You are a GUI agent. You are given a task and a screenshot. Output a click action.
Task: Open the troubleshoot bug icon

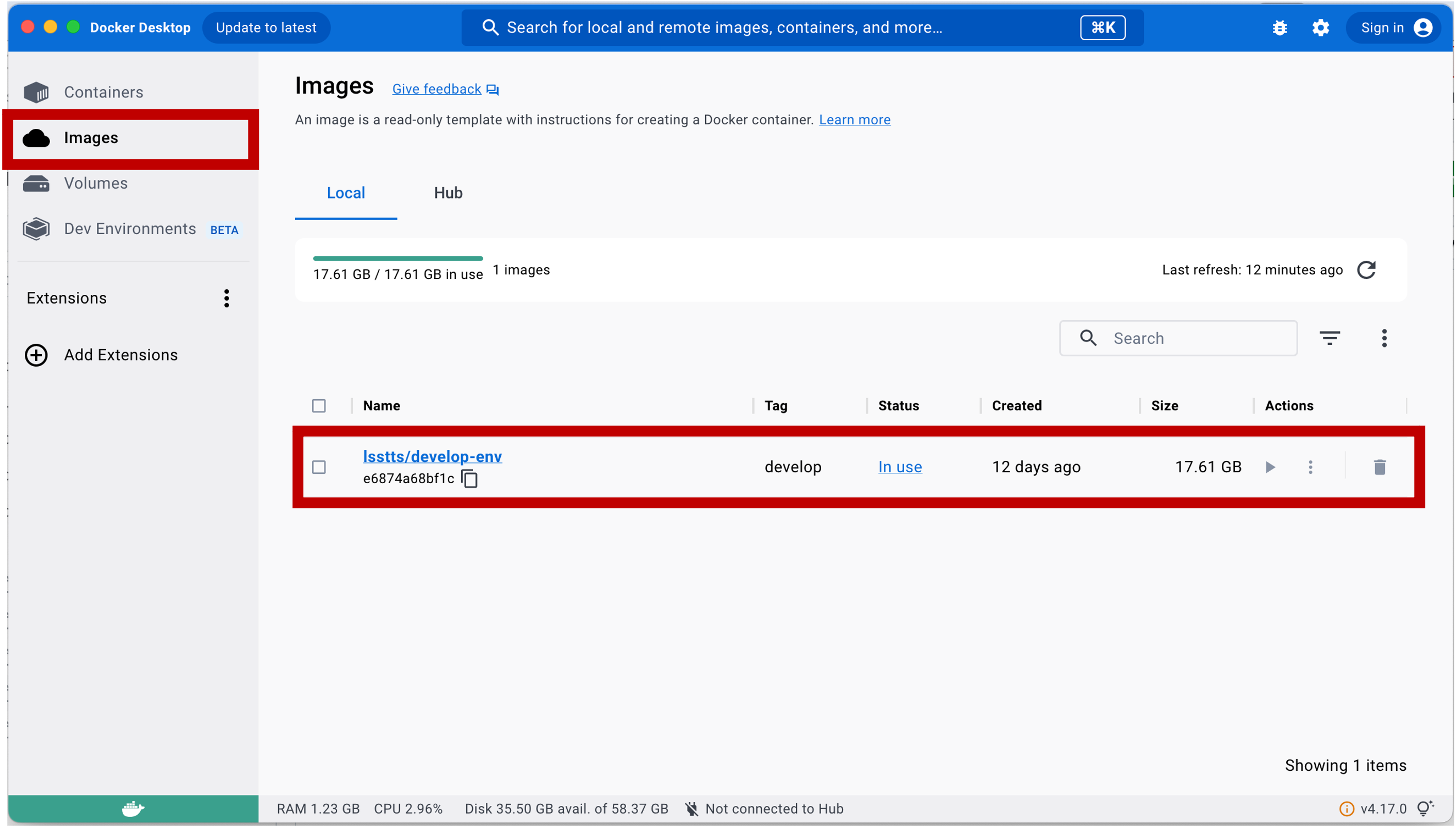(x=1279, y=28)
